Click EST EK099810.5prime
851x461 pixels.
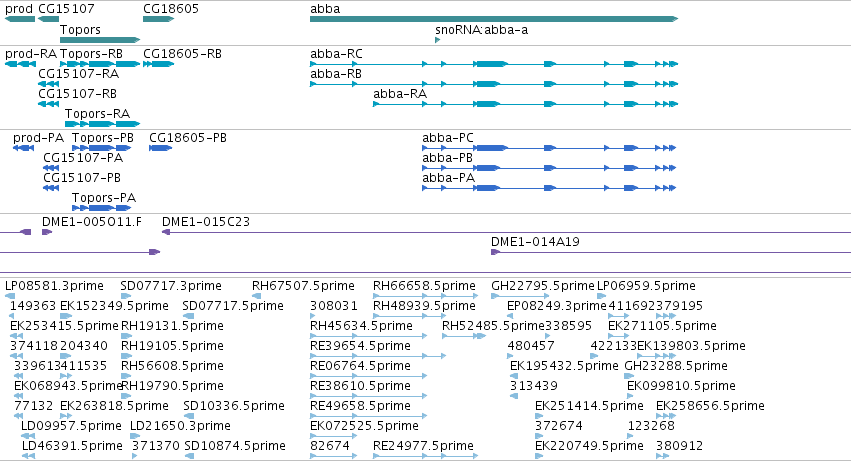coord(681,387)
